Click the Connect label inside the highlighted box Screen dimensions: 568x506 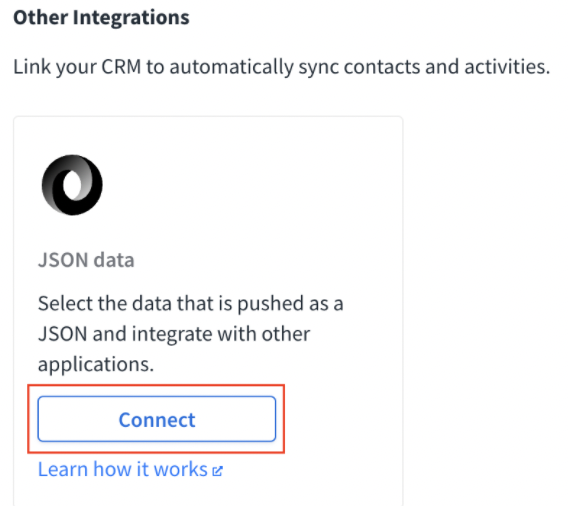[157, 420]
